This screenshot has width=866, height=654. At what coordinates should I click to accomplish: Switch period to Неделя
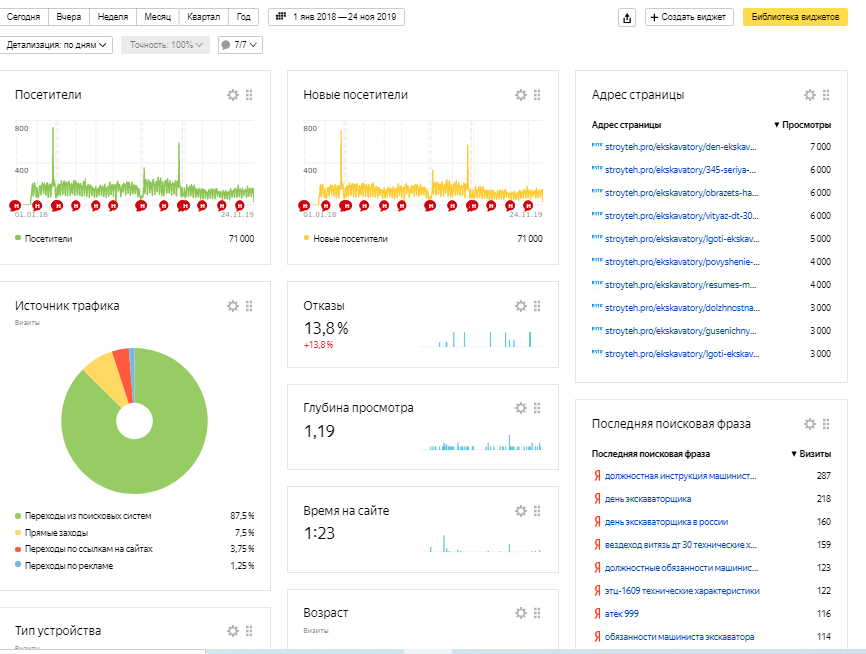click(112, 18)
